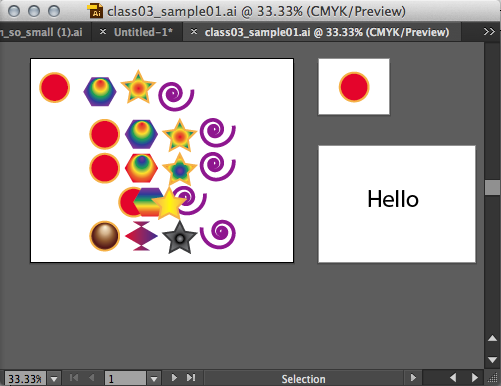
Task: Select the yellow star shape
Action: coord(169,204)
